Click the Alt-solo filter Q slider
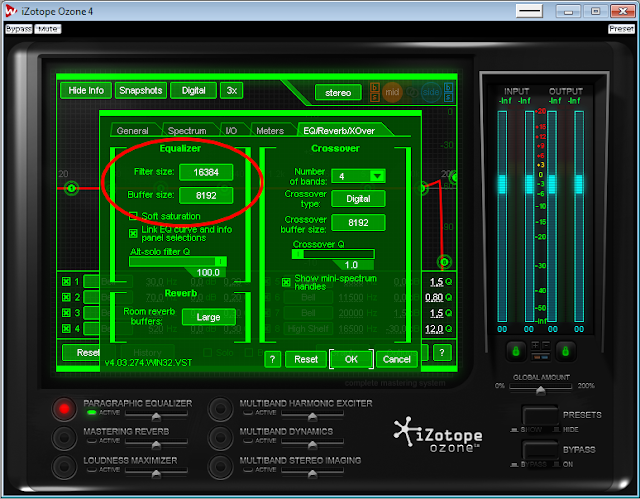The image size is (640, 499). (178, 262)
